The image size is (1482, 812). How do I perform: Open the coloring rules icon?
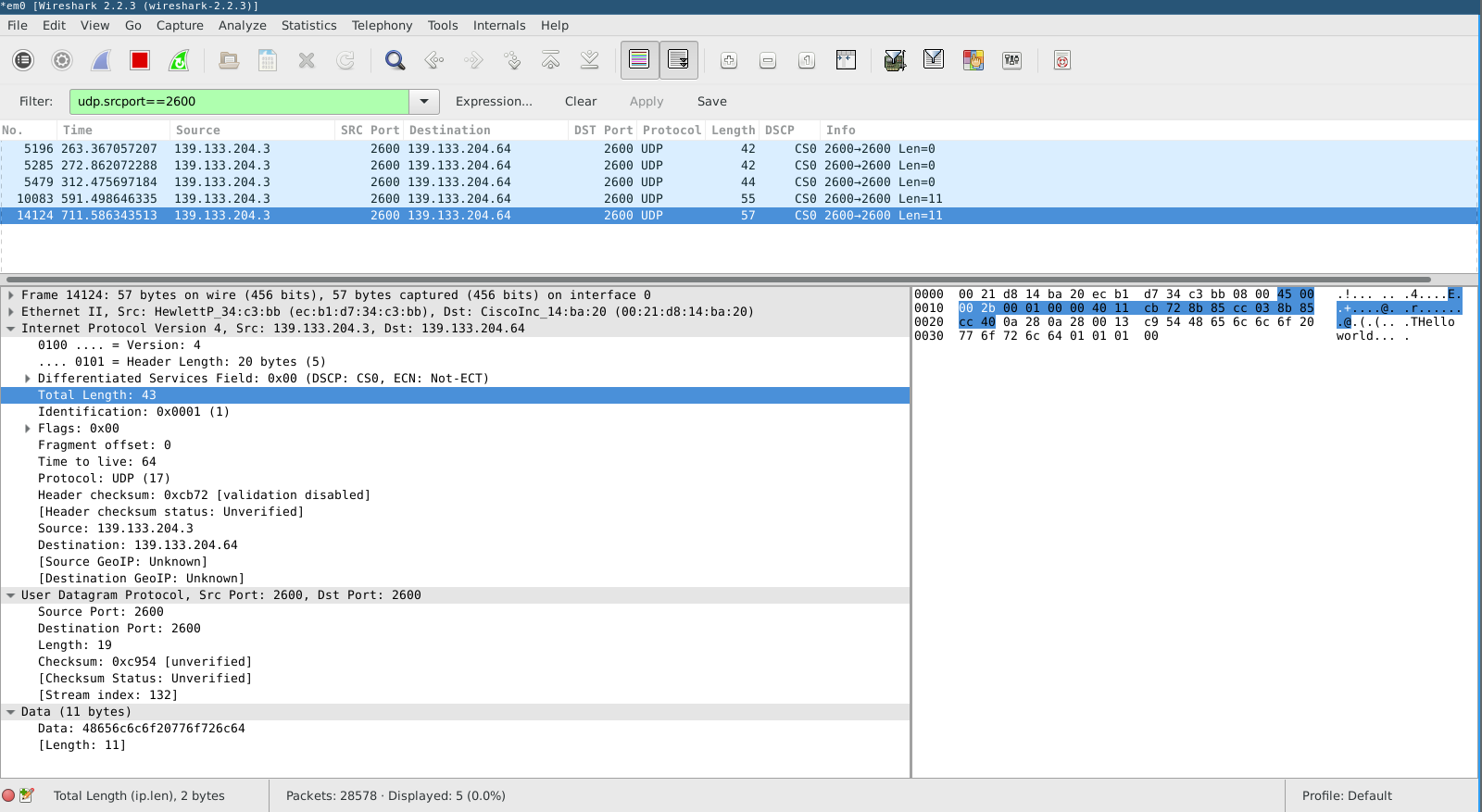[973, 61]
